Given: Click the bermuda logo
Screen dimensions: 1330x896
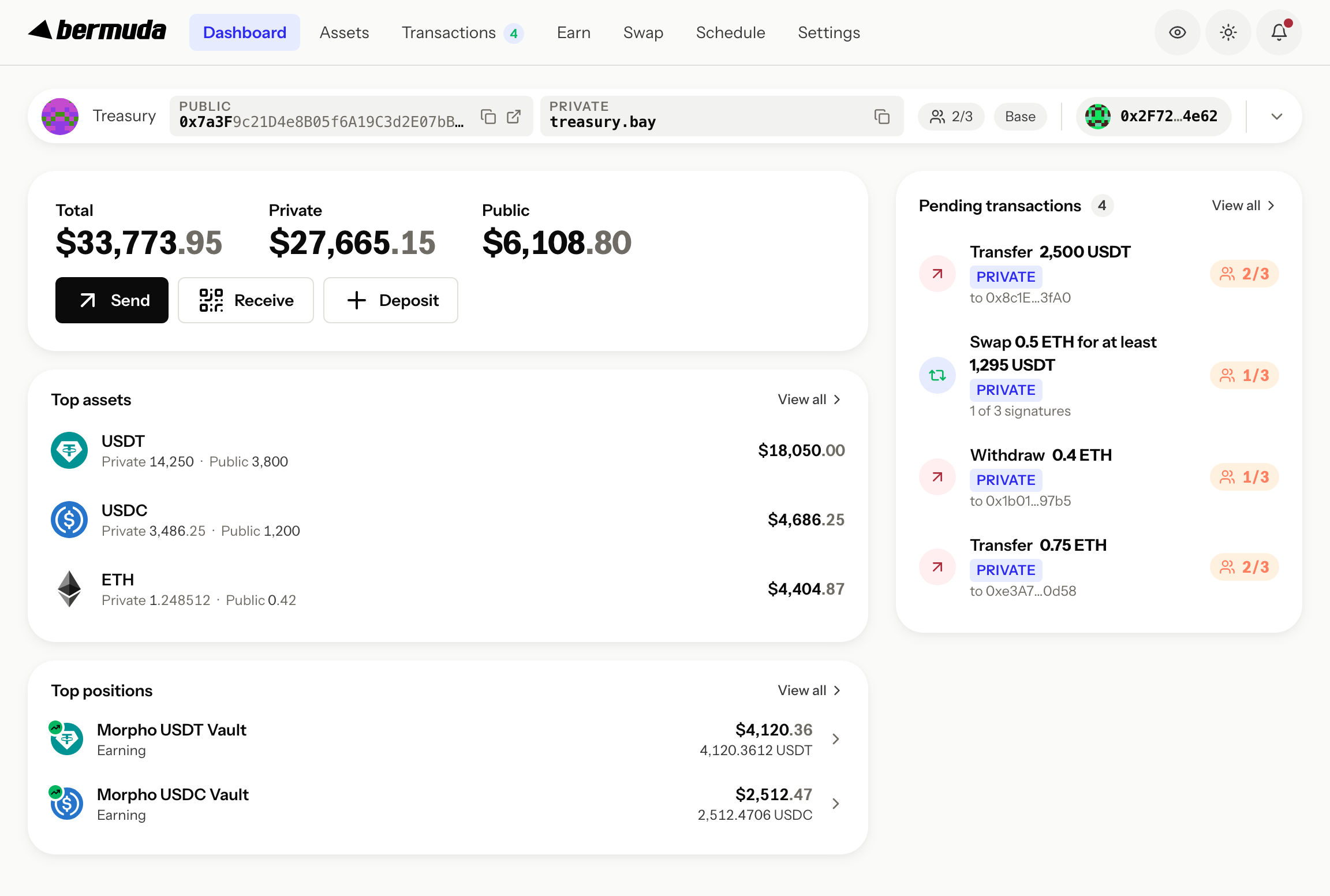Looking at the screenshot, I should 97,30.
